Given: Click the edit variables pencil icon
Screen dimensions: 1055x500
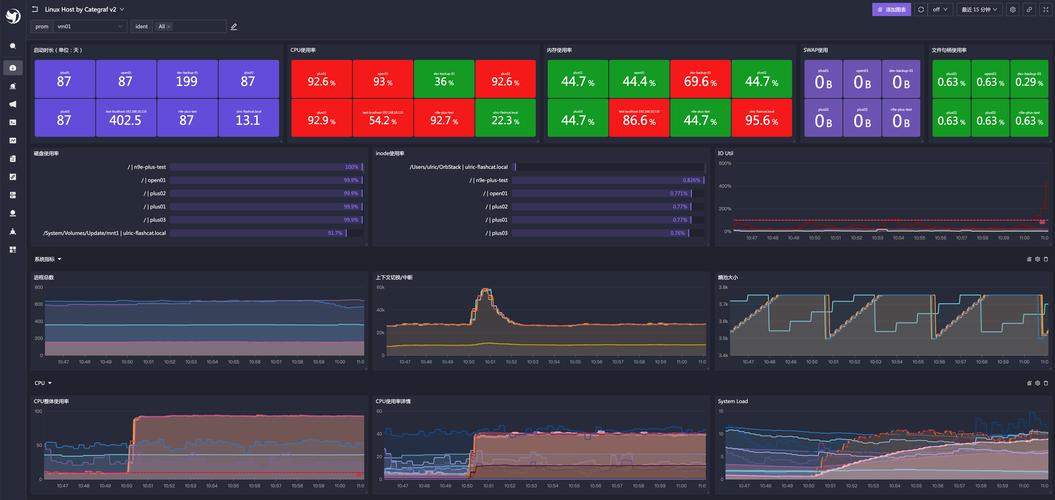Looking at the screenshot, I should (233, 27).
